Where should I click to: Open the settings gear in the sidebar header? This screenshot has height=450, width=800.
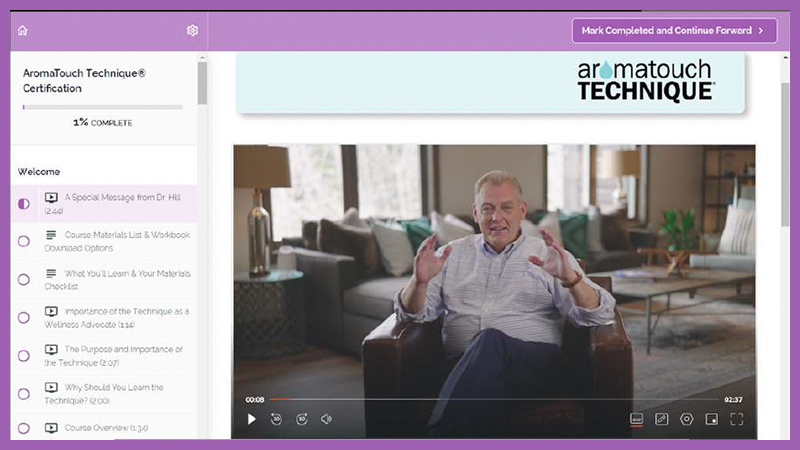[192, 31]
